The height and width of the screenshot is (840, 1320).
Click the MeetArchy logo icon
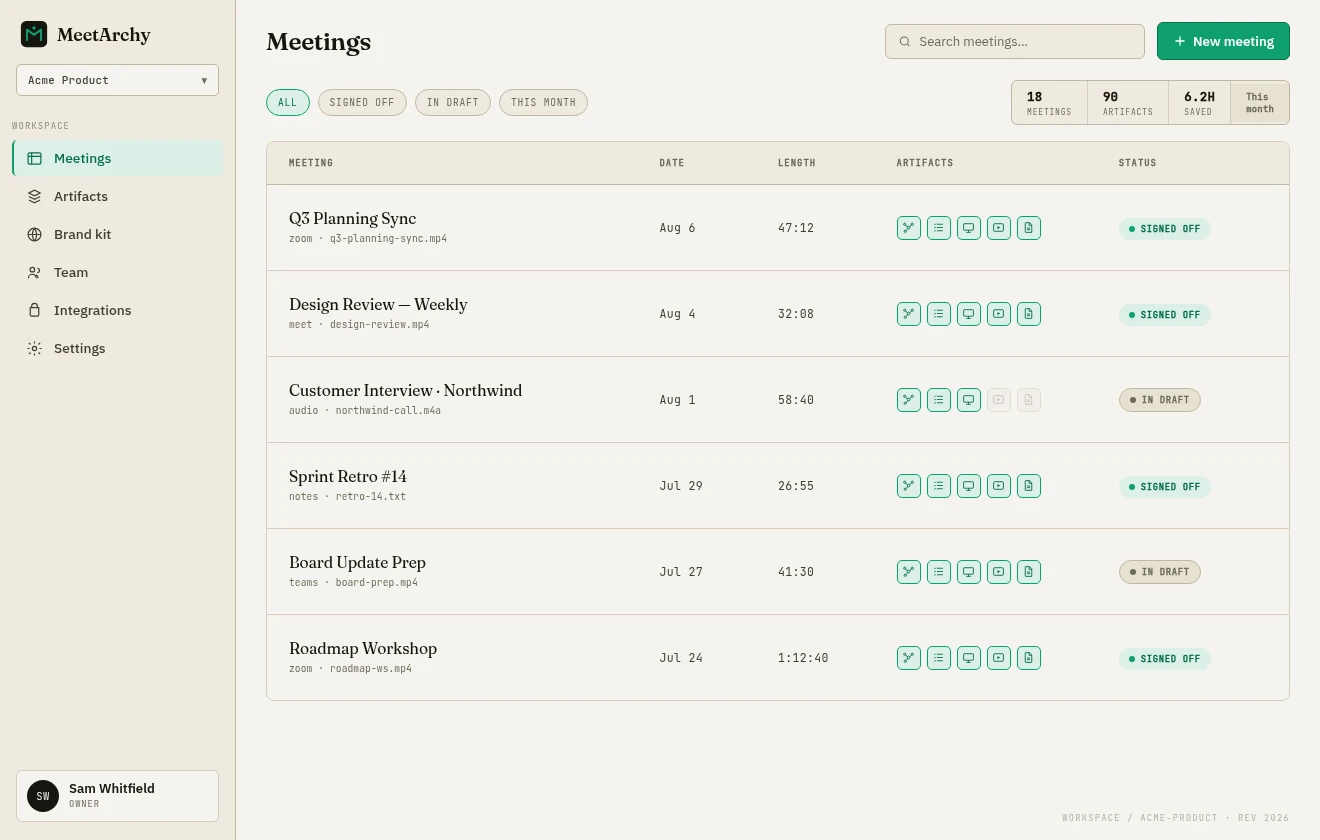(34, 34)
